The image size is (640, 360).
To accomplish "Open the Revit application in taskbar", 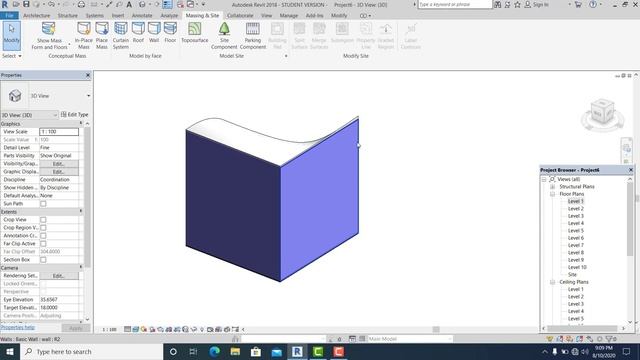I will click(x=297, y=351).
